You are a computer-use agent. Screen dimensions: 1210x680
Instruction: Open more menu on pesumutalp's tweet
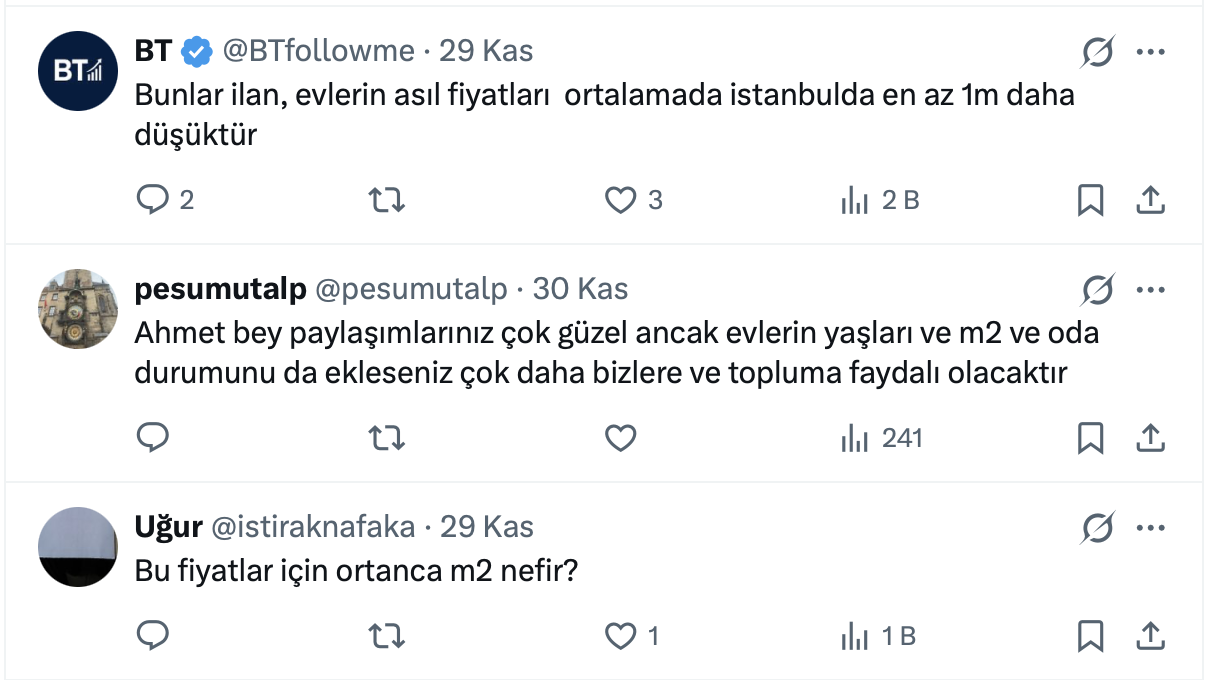[x=1151, y=290]
